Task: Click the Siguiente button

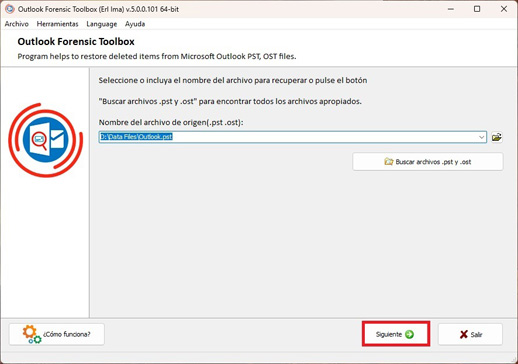Action: pyautogui.click(x=396, y=334)
